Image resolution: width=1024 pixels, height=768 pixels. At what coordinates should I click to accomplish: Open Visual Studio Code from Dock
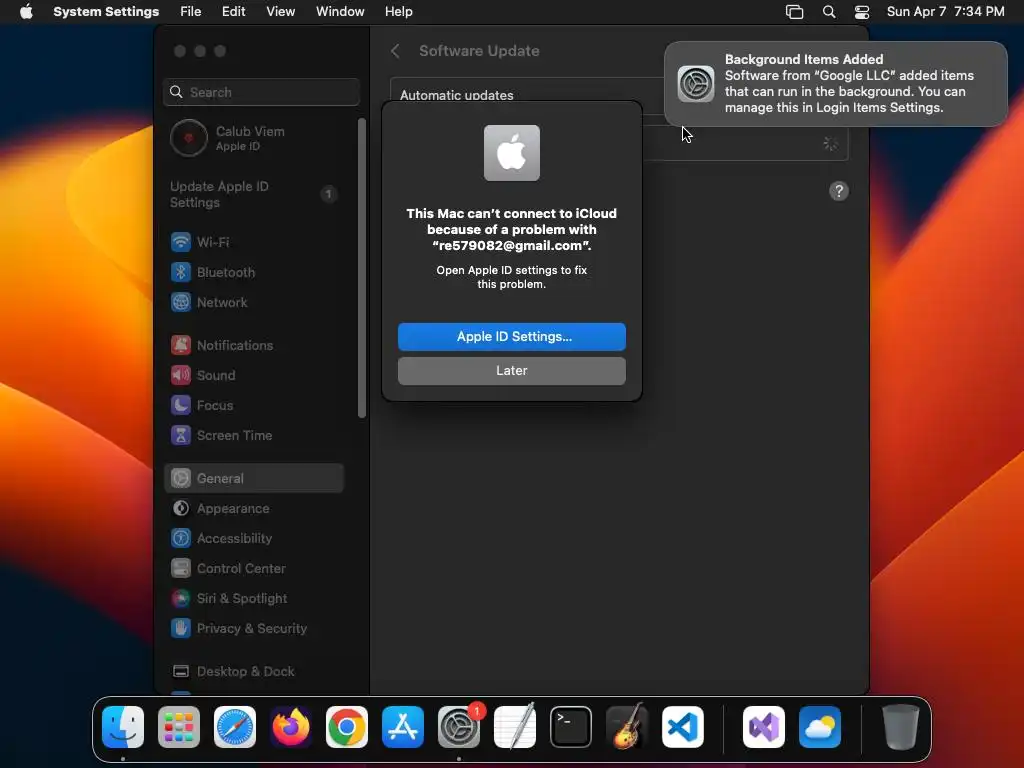(x=683, y=727)
